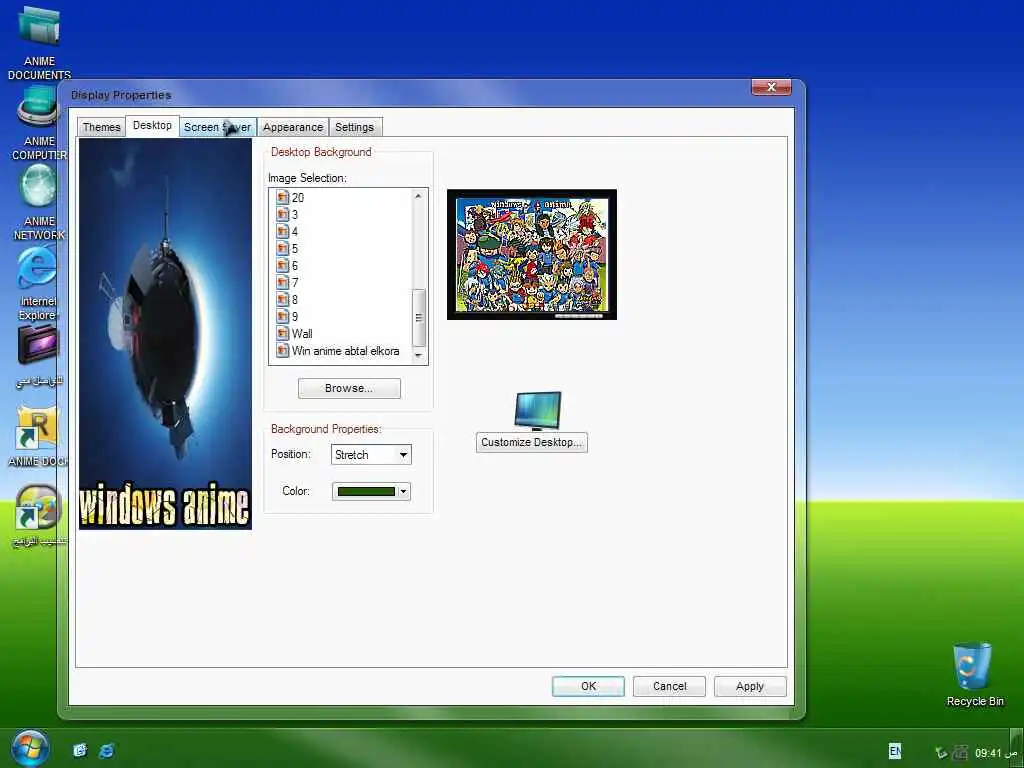The width and height of the screenshot is (1024, 768).
Task: Click the wallpaper preview thumbnail
Action: click(x=532, y=254)
